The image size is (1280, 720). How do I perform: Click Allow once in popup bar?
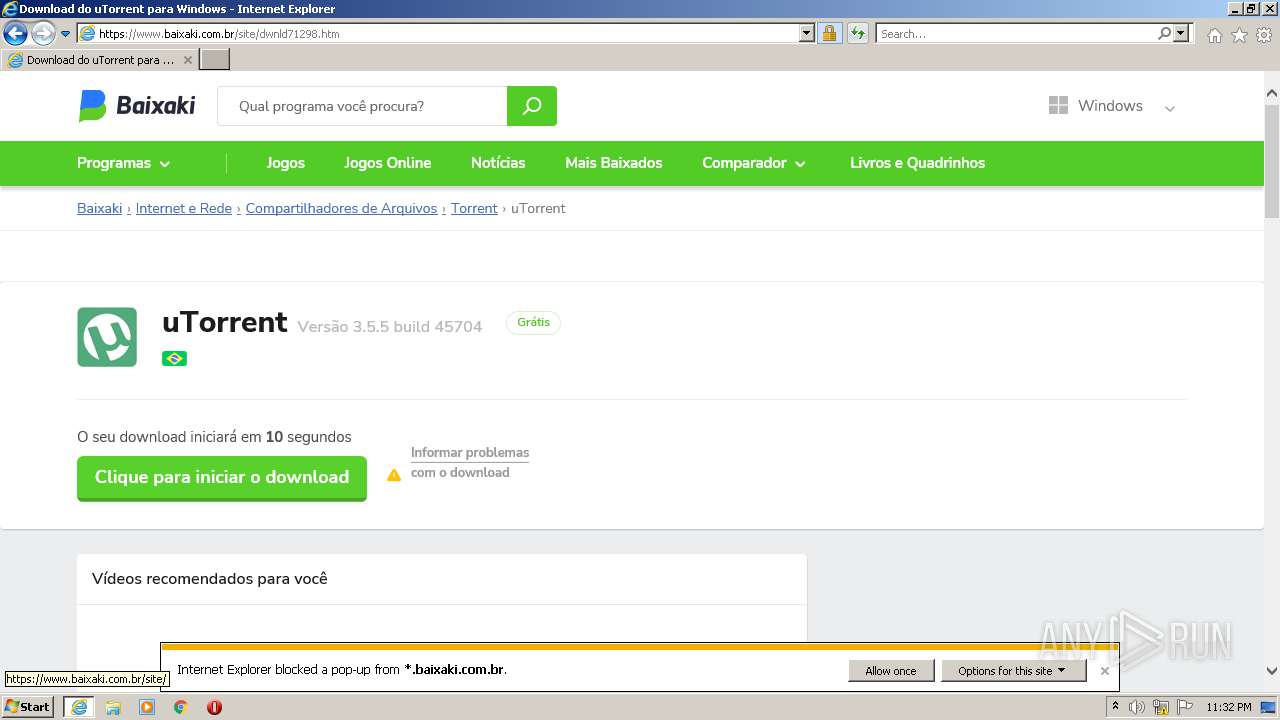coord(891,671)
